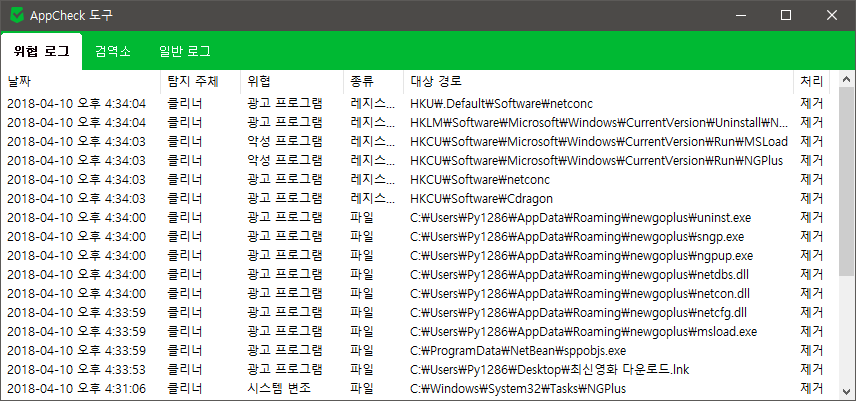Sort by the 탐지 주체 column header

200,81
